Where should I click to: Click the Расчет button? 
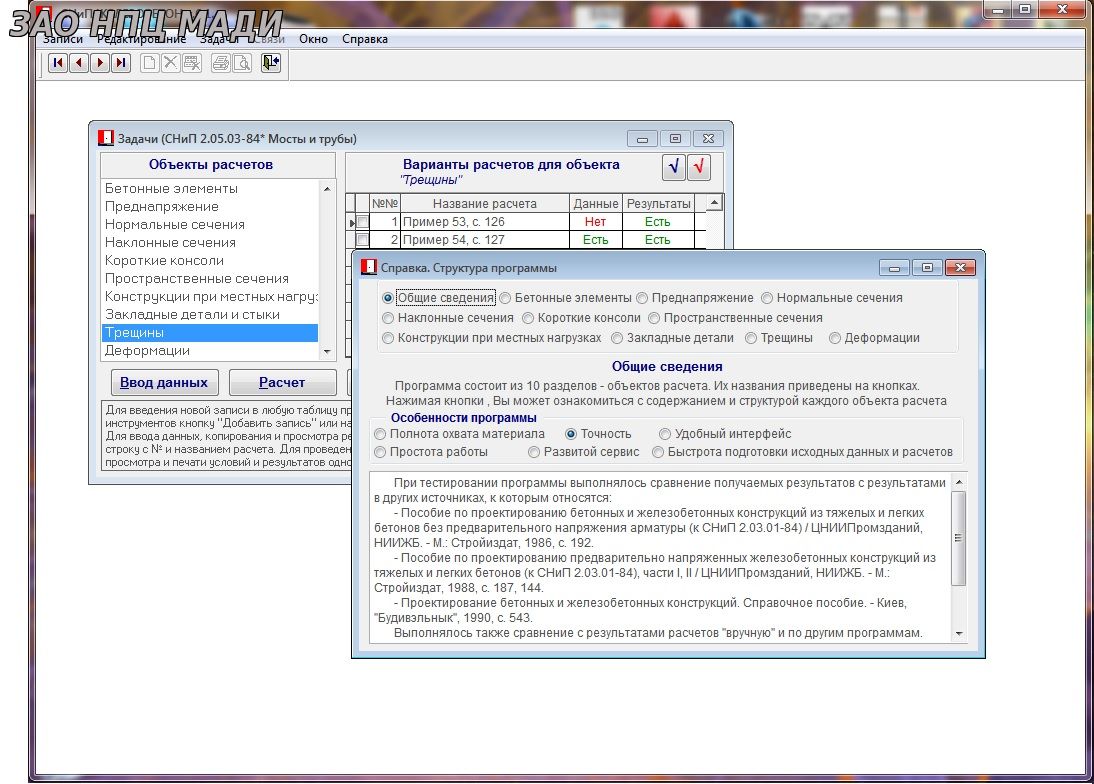[282, 382]
